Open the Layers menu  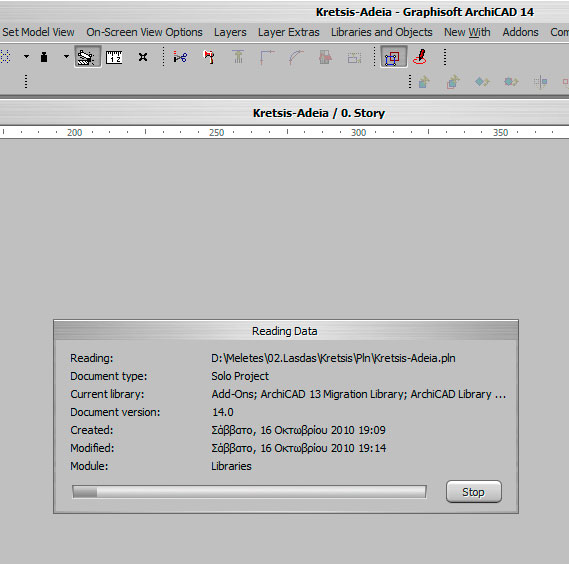tap(230, 32)
